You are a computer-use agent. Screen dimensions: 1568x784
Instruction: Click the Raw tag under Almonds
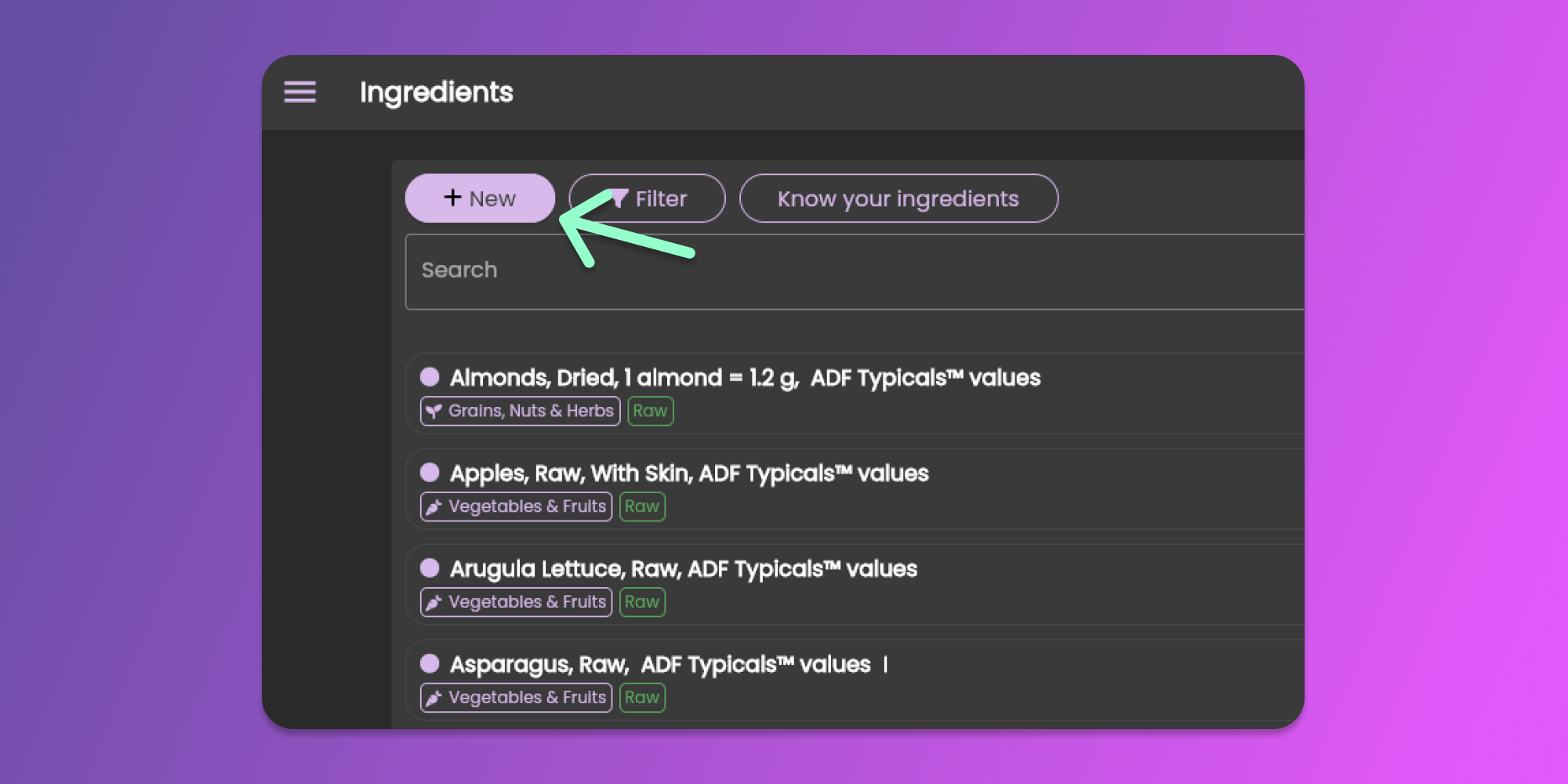pos(650,411)
